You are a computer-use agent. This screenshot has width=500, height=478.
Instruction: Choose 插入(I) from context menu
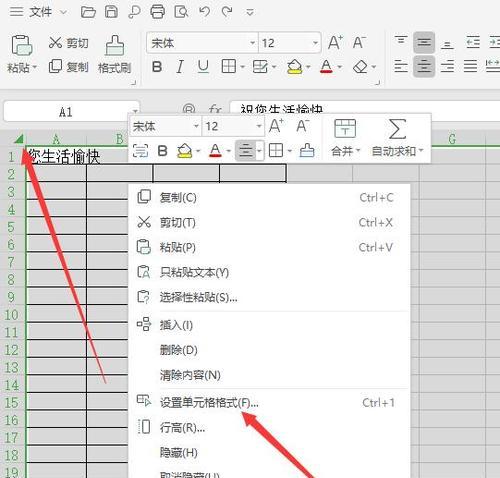tap(269, 325)
